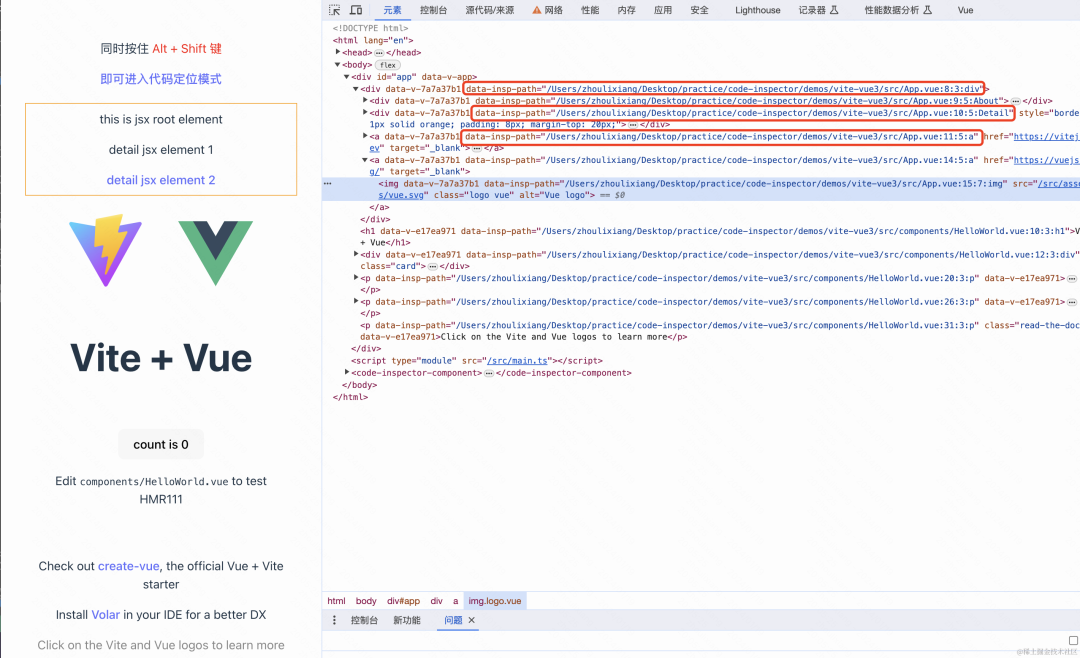Select div#app in the breadcrumb bar
This screenshot has width=1080, height=658.
403,601
